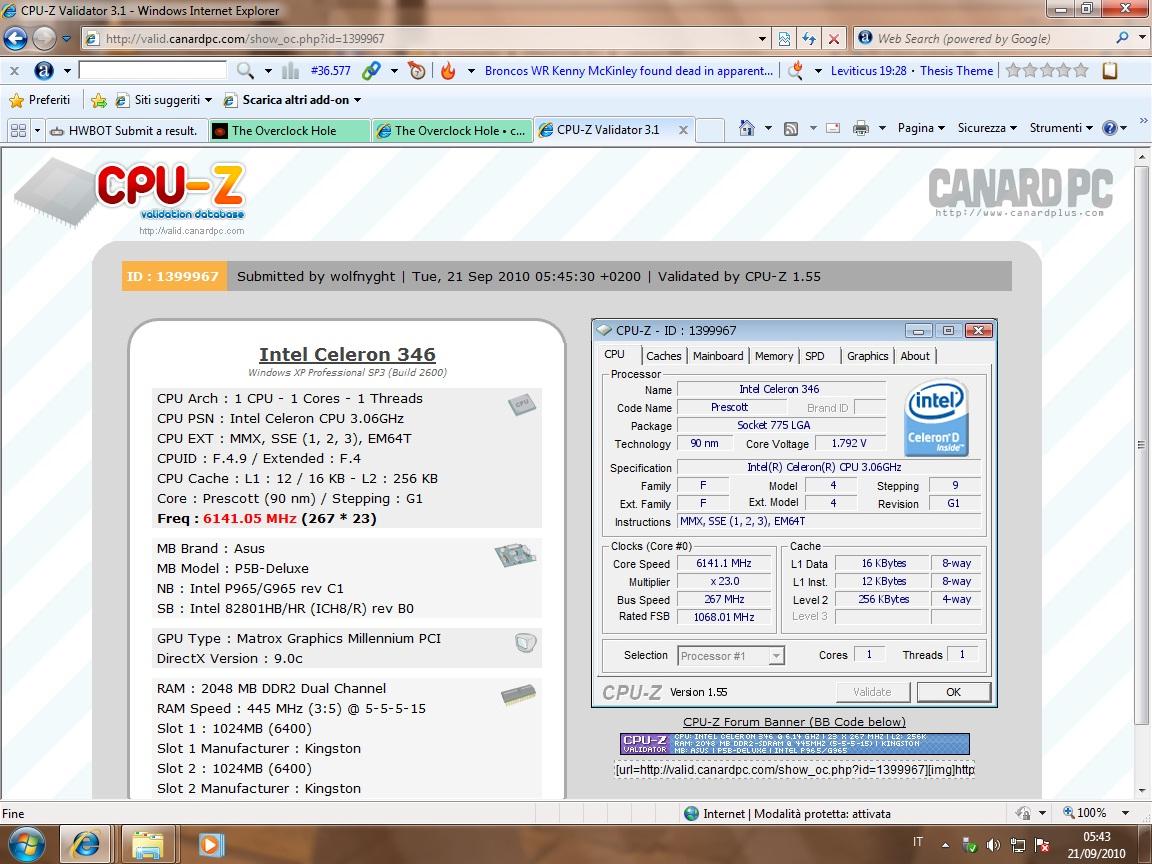Click the Preferiti favorites button
1152x864 pixels.
coord(40,100)
